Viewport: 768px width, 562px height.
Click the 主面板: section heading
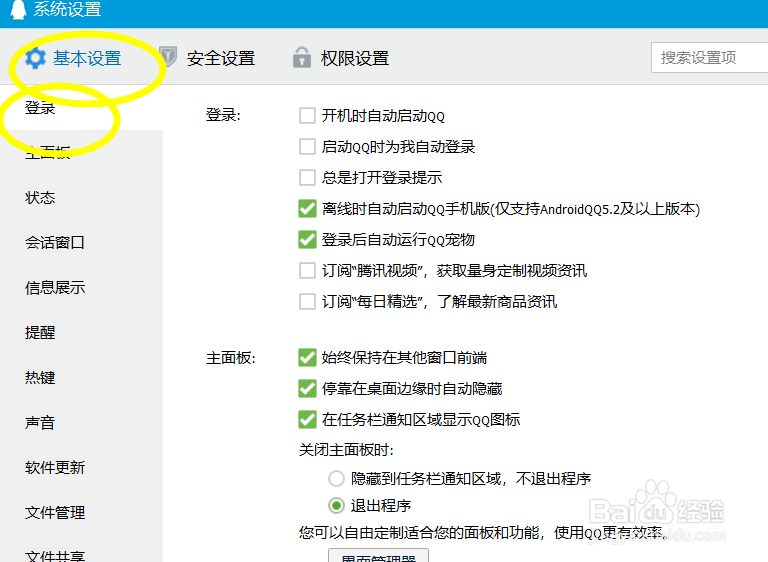tap(231, 358)
